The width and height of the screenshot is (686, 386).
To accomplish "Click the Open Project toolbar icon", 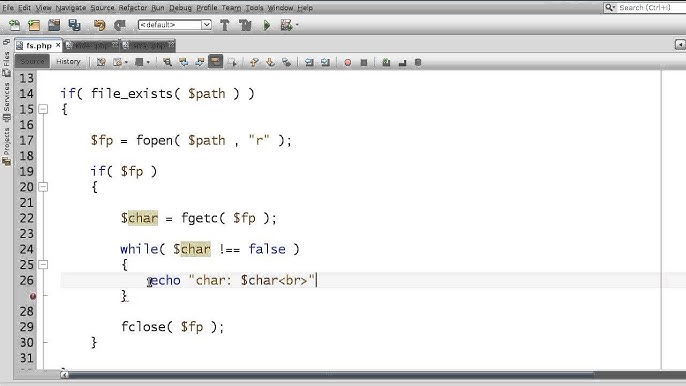I will (x=54, y=25).
